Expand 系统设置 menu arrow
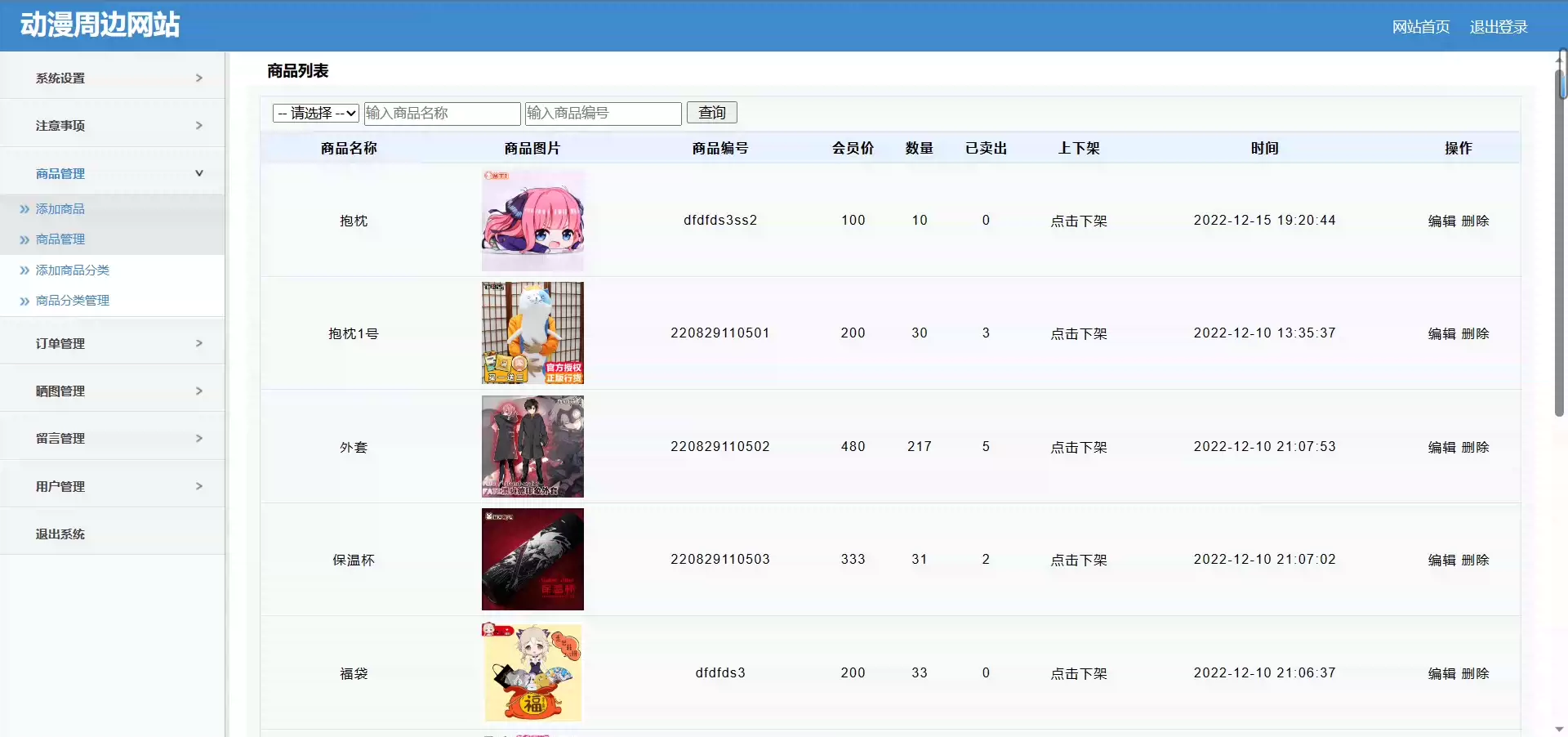 (198, 78)
